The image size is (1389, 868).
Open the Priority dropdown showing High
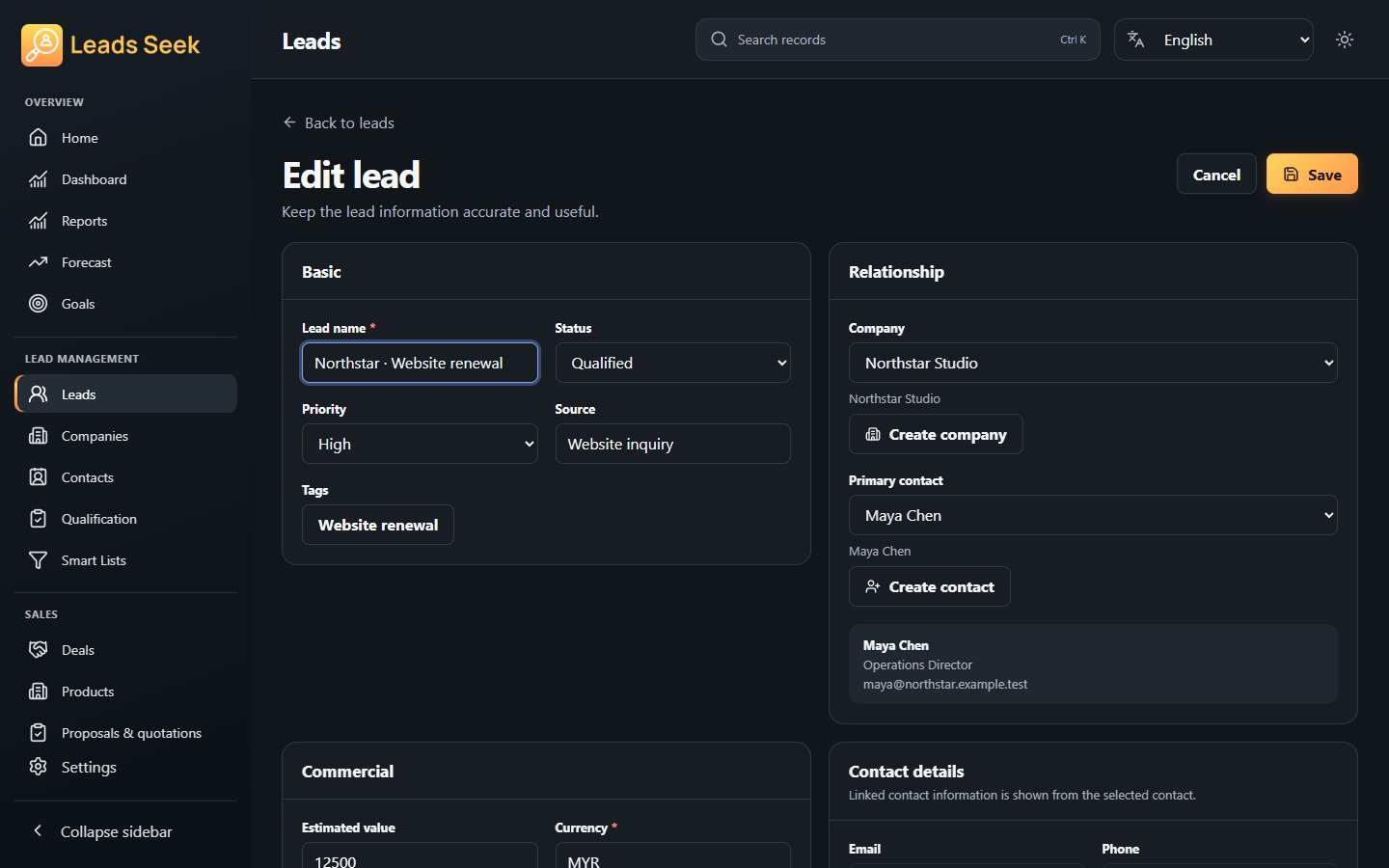click(x=420, y=444)
